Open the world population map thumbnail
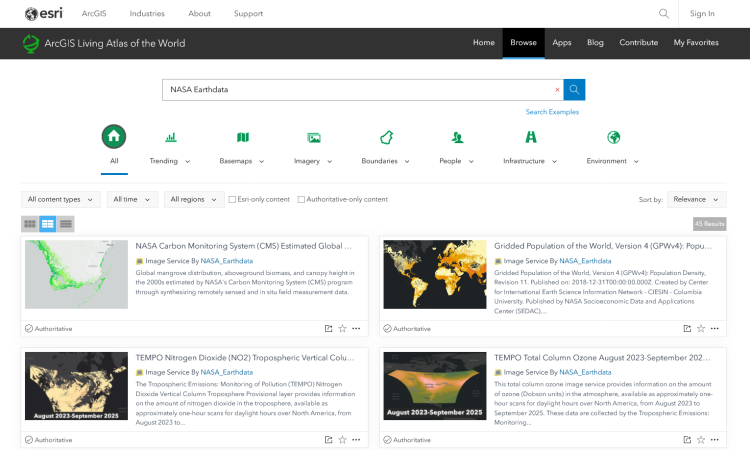Screen dimensions: 750x450 point(435,274)
